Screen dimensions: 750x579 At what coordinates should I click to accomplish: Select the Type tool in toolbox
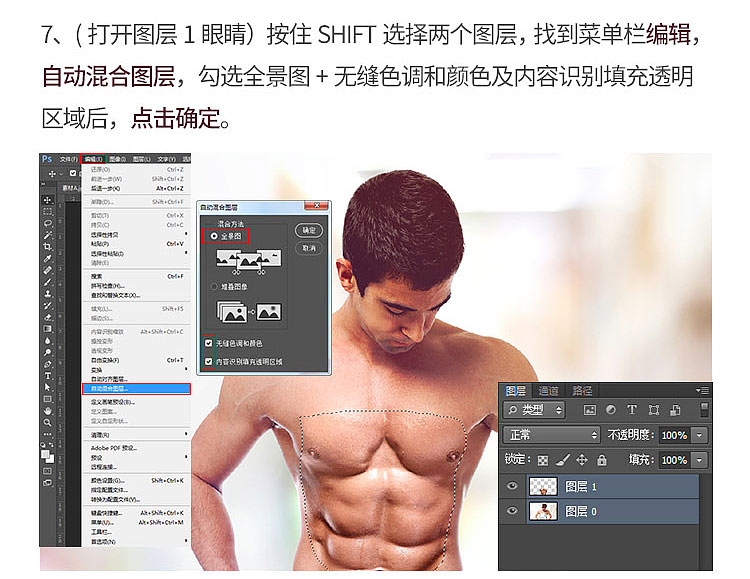tap(47, 376)
